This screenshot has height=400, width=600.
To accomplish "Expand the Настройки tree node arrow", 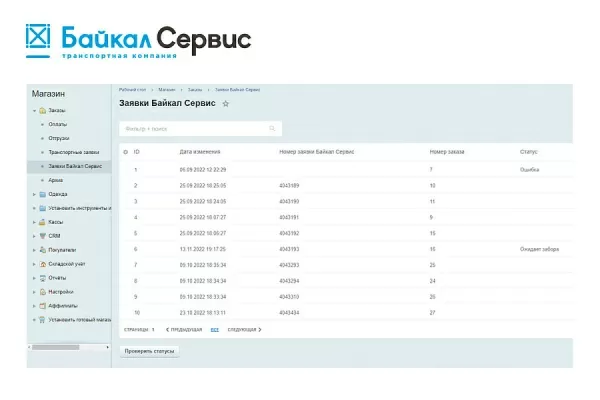I will pyautogui.click(x=34, y=292).
